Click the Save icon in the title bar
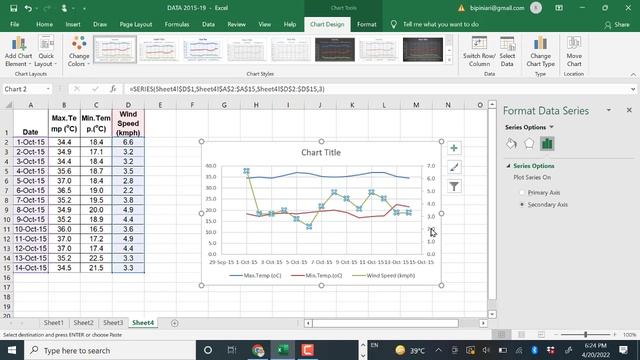The width and height of the screenshot is (640, 360). [x=13, y=8]
